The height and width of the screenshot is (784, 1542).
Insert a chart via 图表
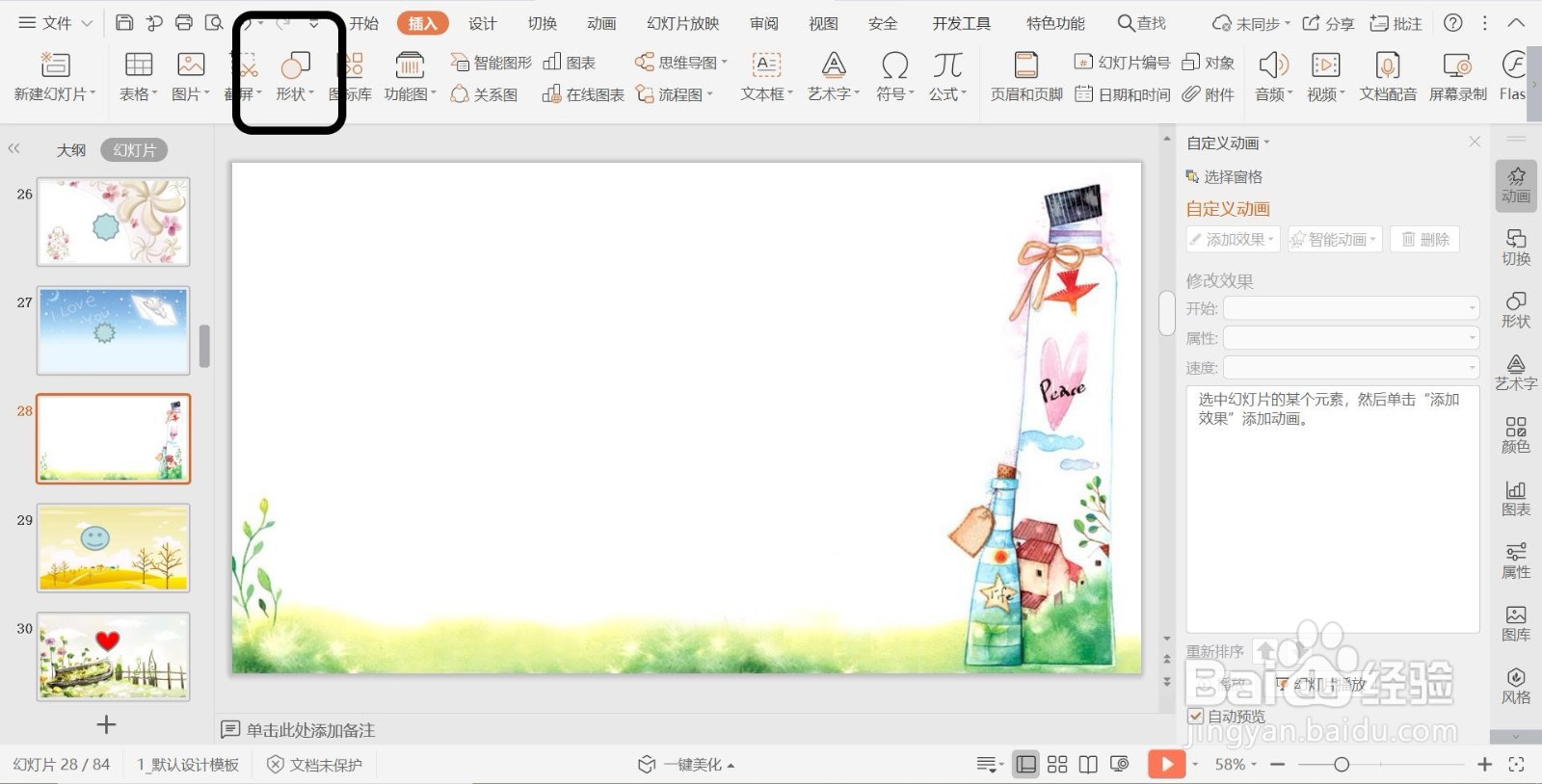click(x=570, y=63)
